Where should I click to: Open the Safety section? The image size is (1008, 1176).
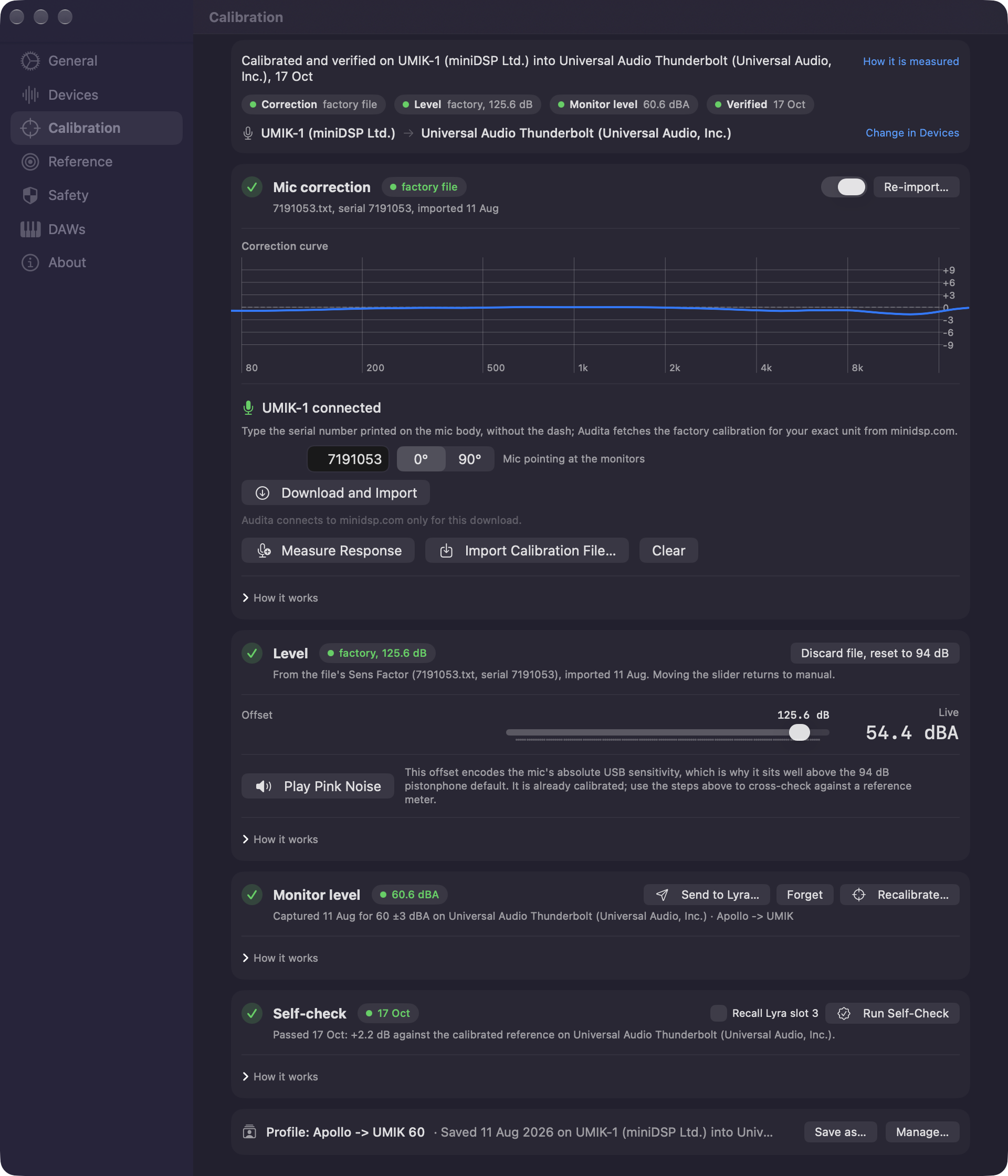(97, 195)
